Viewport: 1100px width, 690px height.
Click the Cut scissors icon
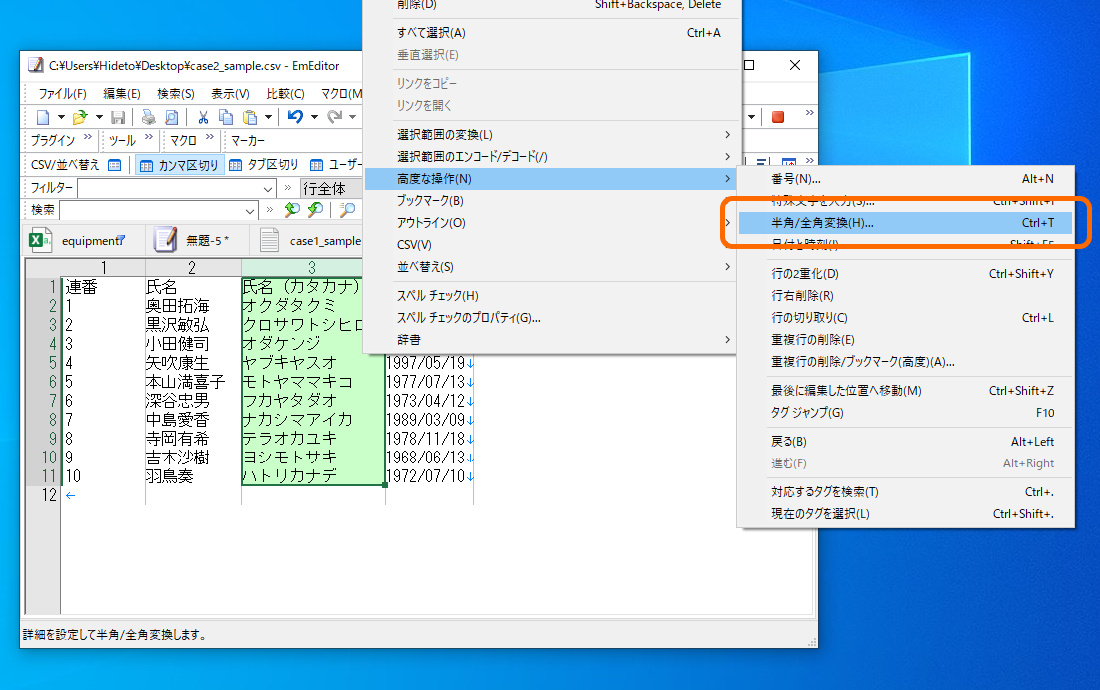(204, 116)
